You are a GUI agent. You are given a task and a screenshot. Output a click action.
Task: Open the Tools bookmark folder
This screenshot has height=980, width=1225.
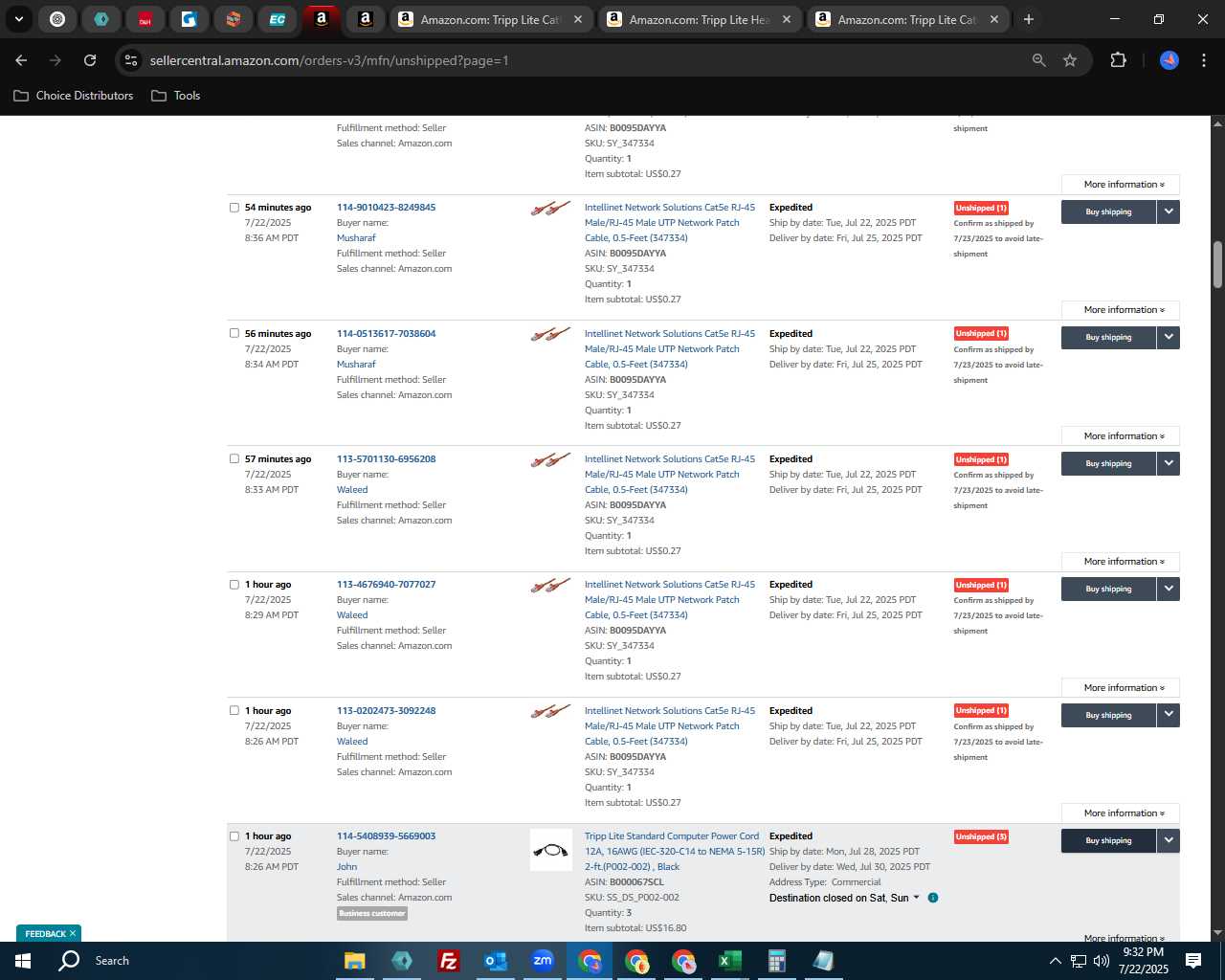[x=176, y=96]
